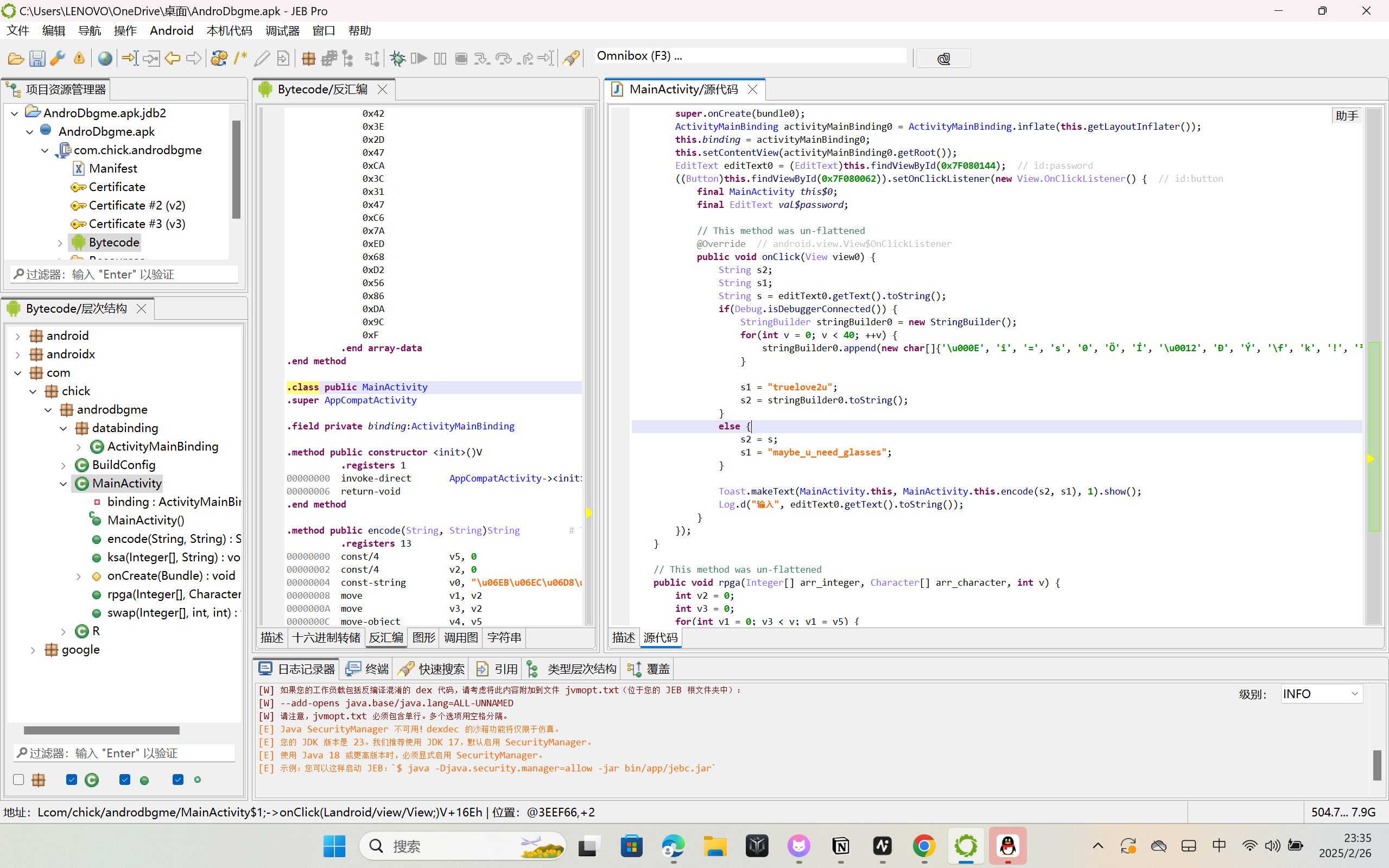This screenshot has width=1389, height=868.
Task: Toggle the class filter checkbox
Action: [x=71, y=779]
